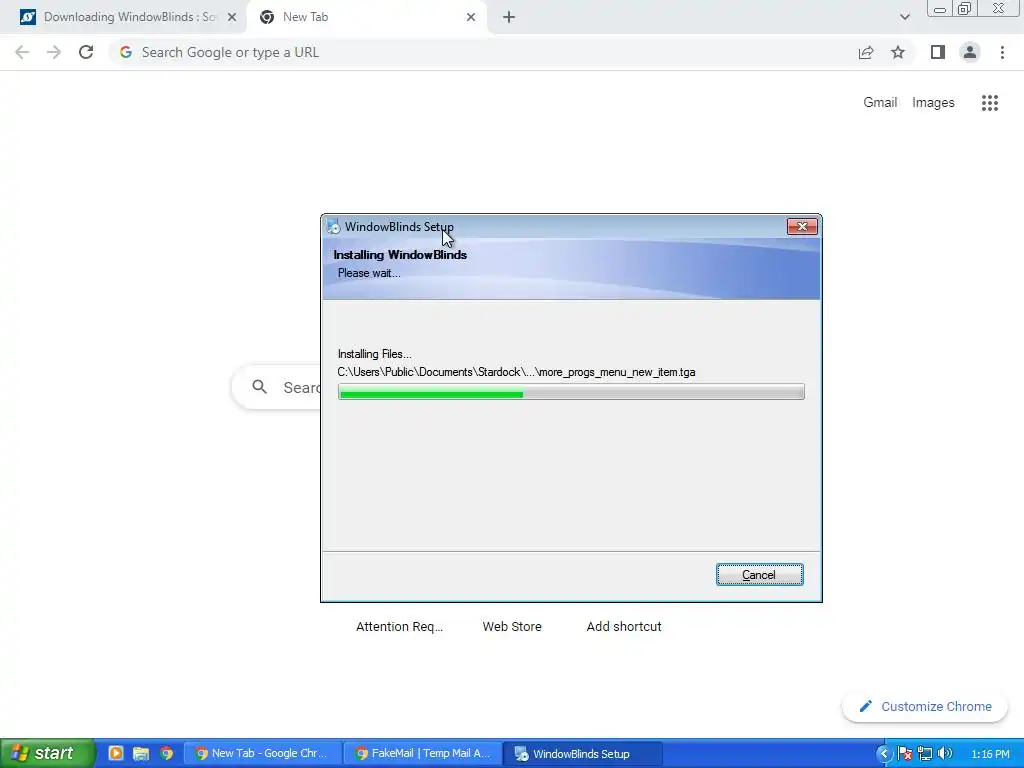Open the Attention Req... shortcut
The image size is (1024, 768).
pyautogui.click(x=399, y=626)
